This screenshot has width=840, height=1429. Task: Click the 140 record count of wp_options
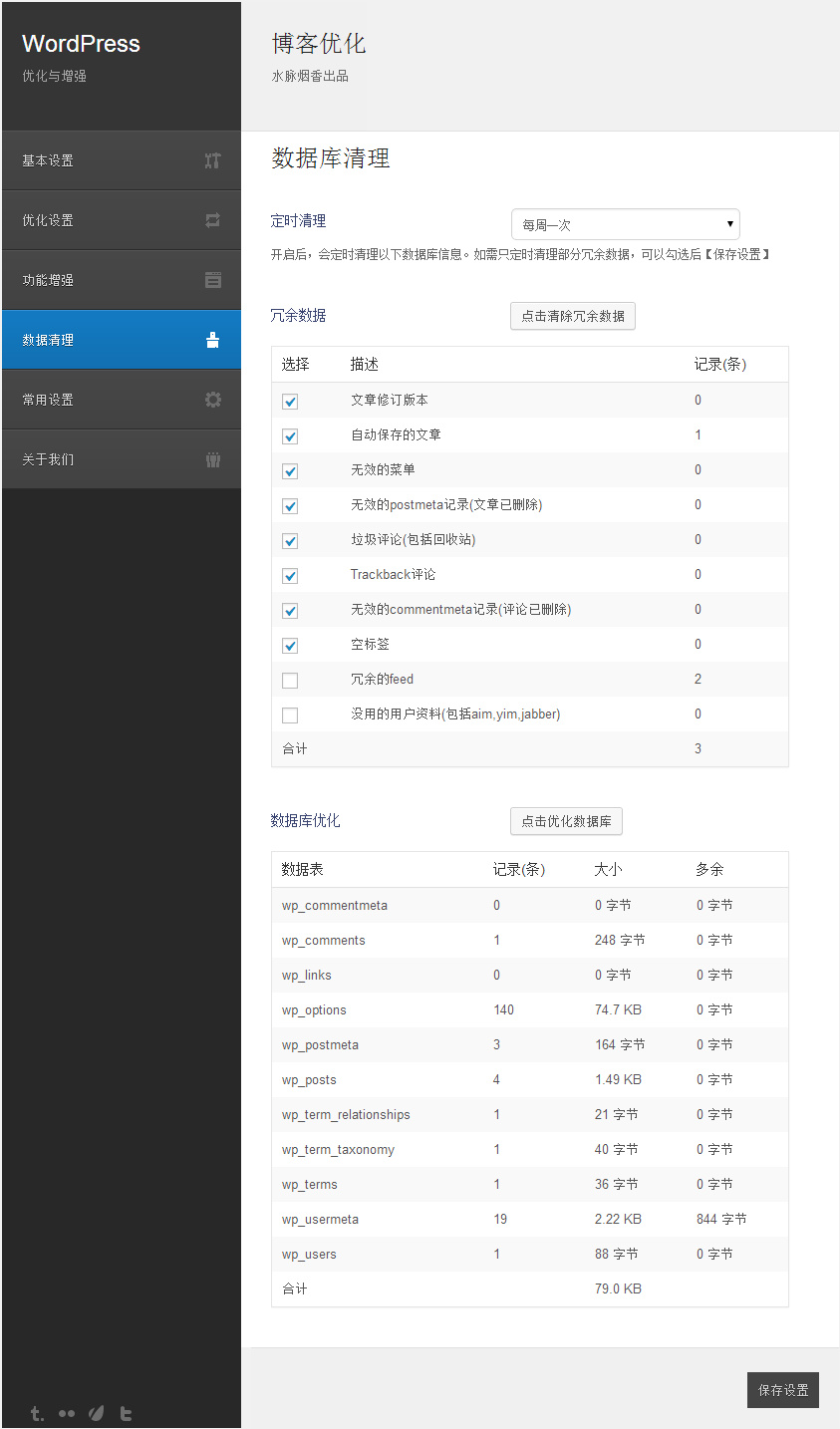click(503, 1010)
